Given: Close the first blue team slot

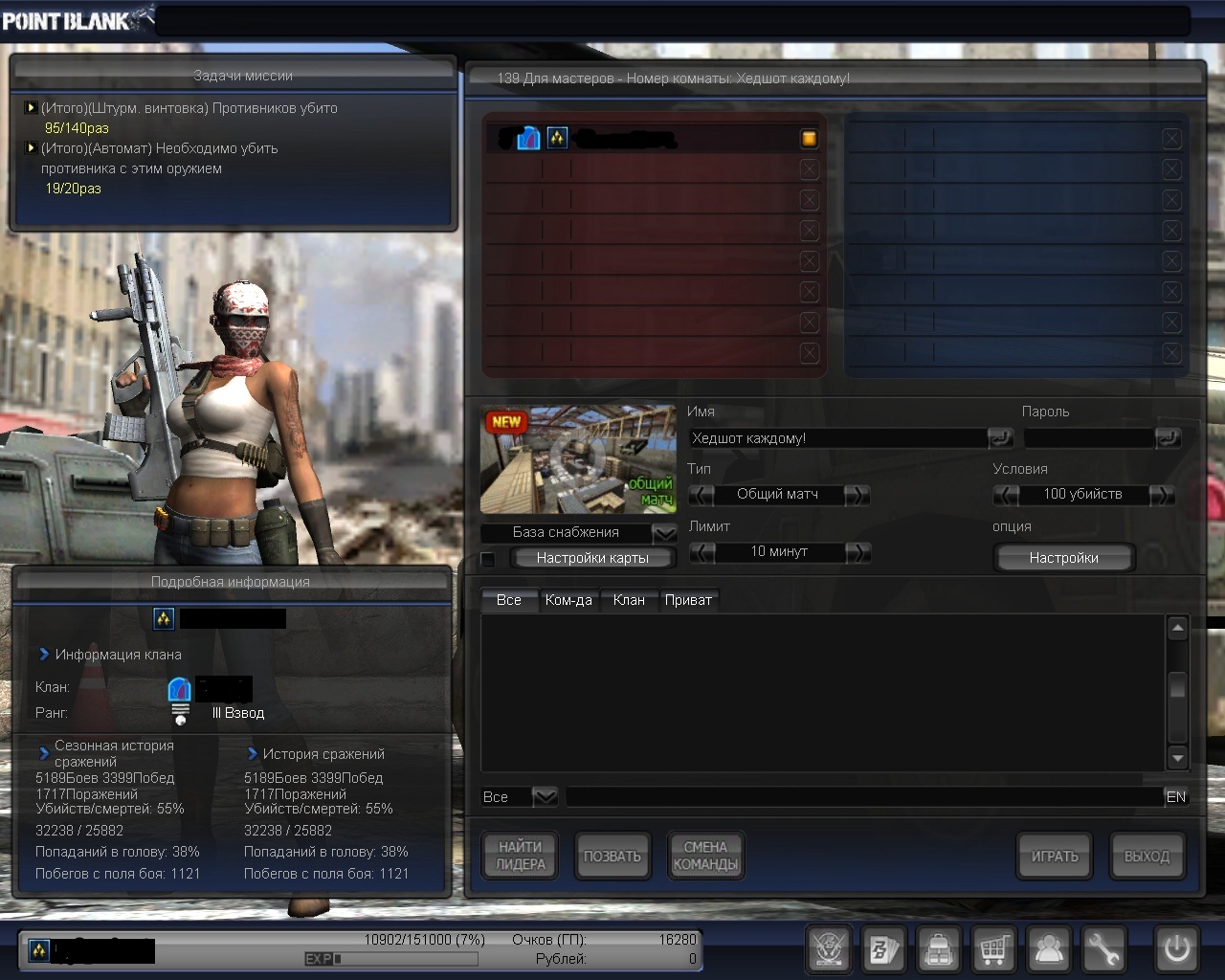Looking at the screenshot, I should (x=1171, y=139).
